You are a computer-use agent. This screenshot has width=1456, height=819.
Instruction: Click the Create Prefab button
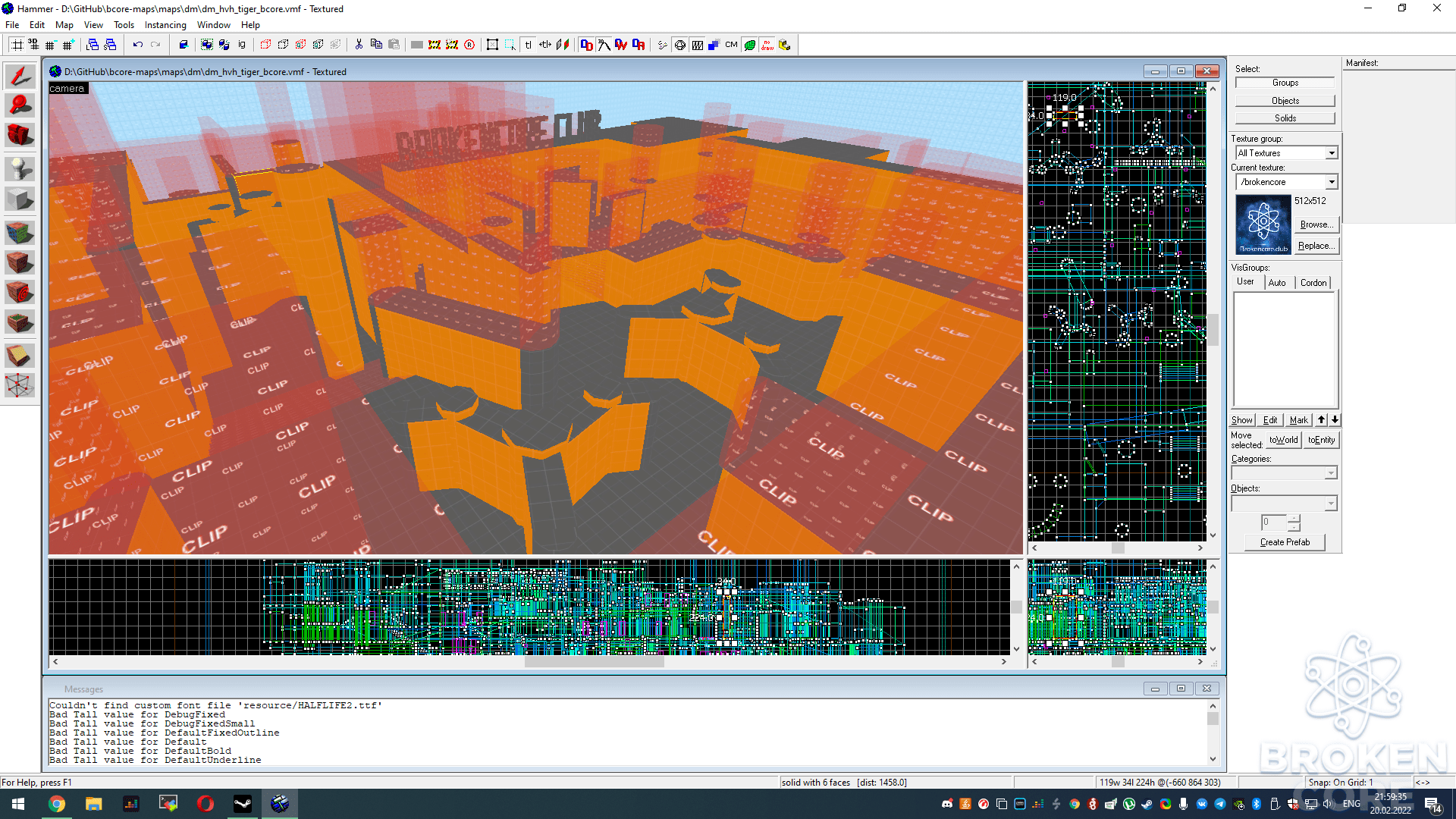tap(1285, 542)
